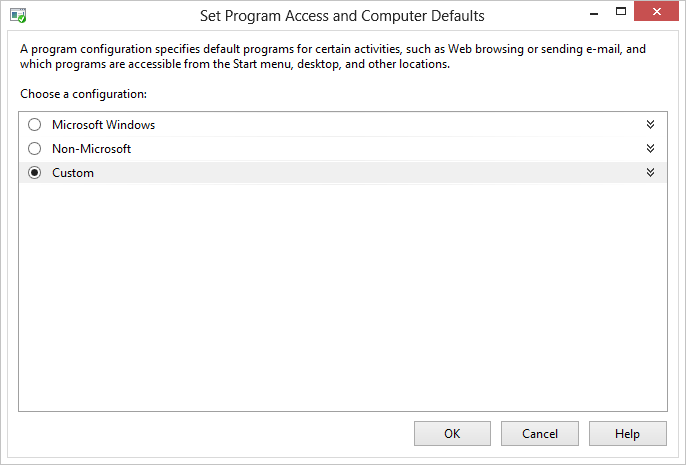
Task: Click the Non-Microsoft label text
Action: coord(91,149)
